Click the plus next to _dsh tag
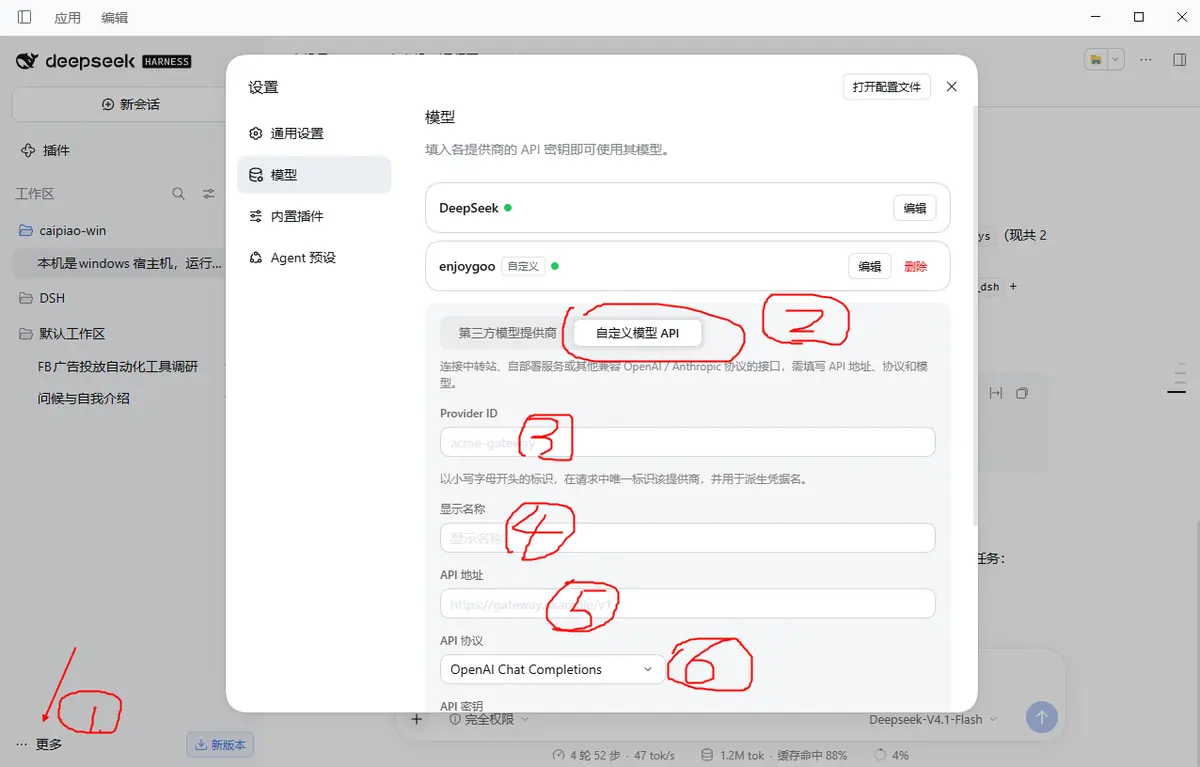 point(1013,286)
